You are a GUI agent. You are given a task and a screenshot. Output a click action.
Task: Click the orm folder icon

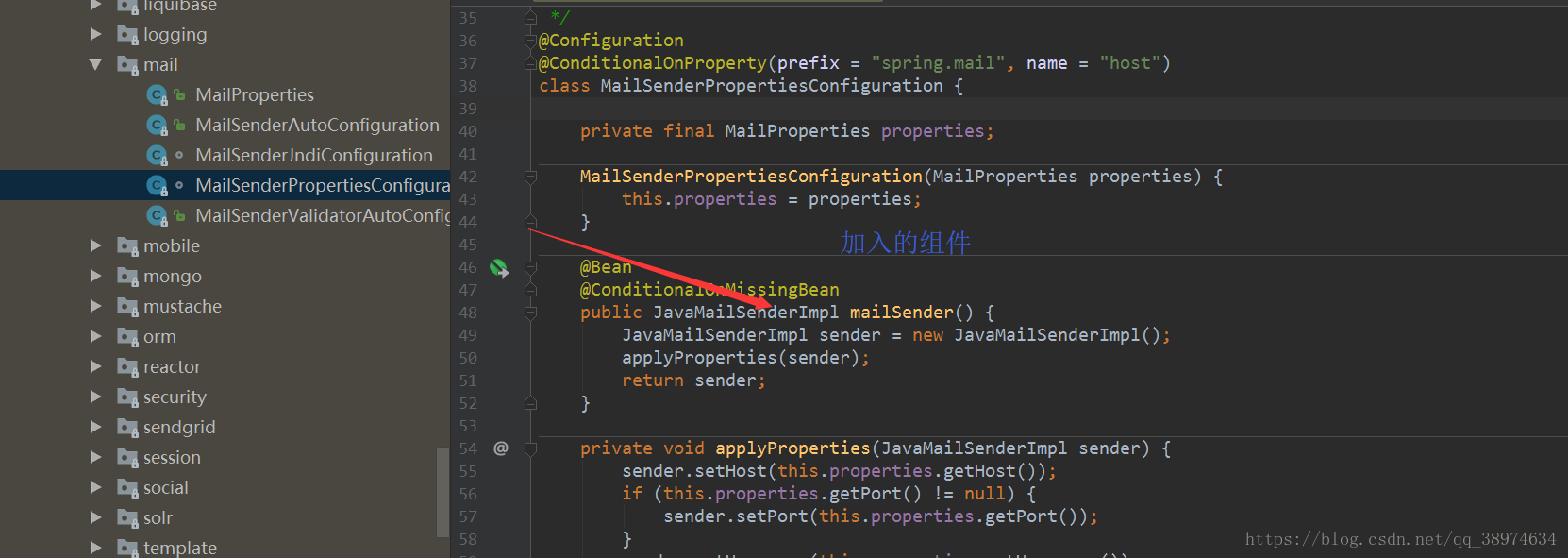pyautogui.click(x=127, y=337)
